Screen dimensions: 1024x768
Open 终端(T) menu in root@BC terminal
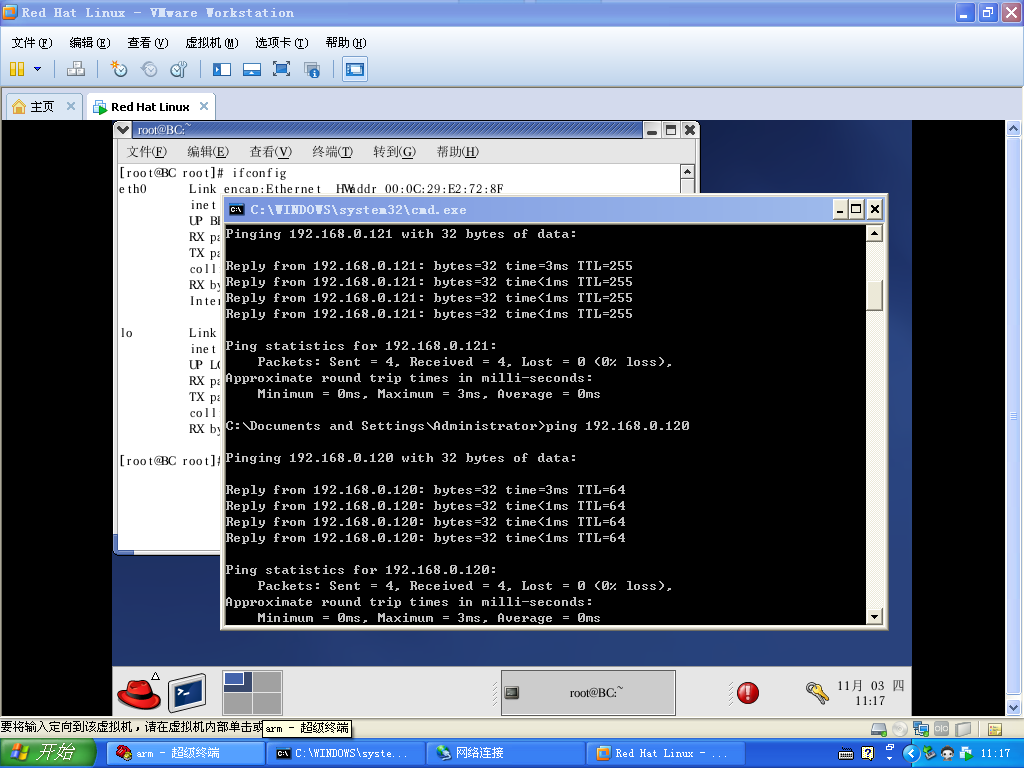(332, 152)
